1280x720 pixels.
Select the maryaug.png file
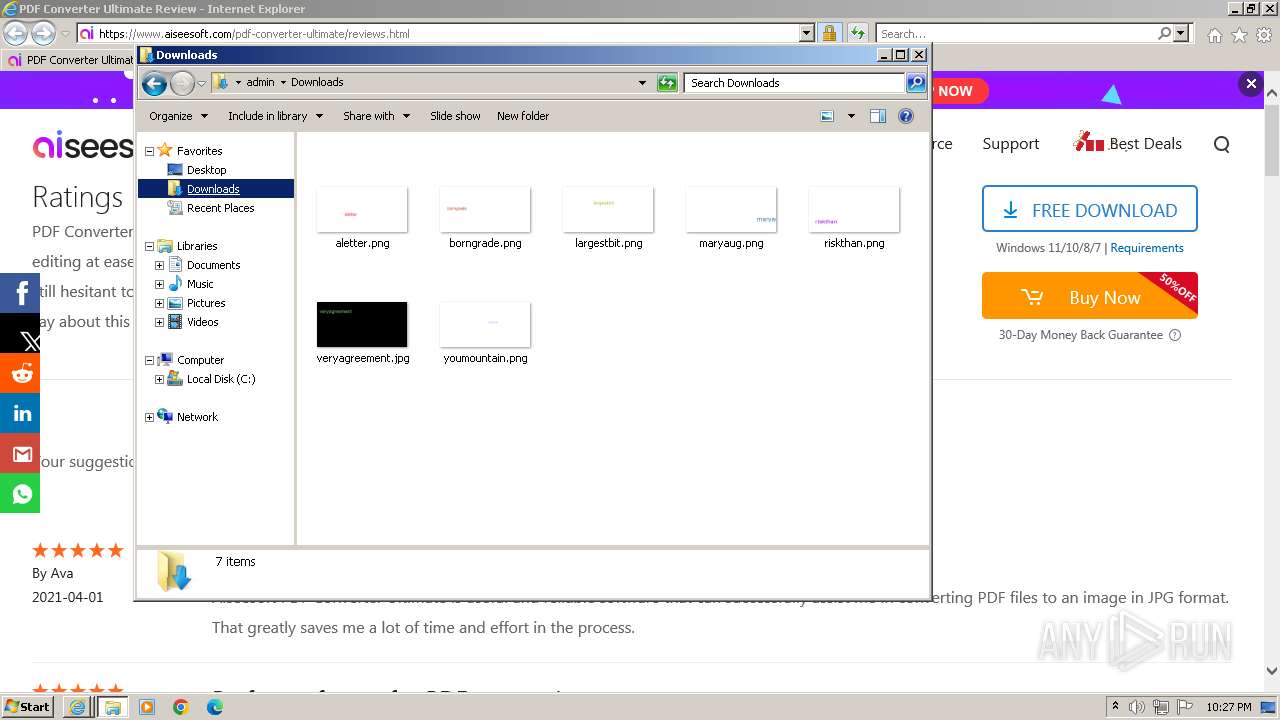click(731, 217)
